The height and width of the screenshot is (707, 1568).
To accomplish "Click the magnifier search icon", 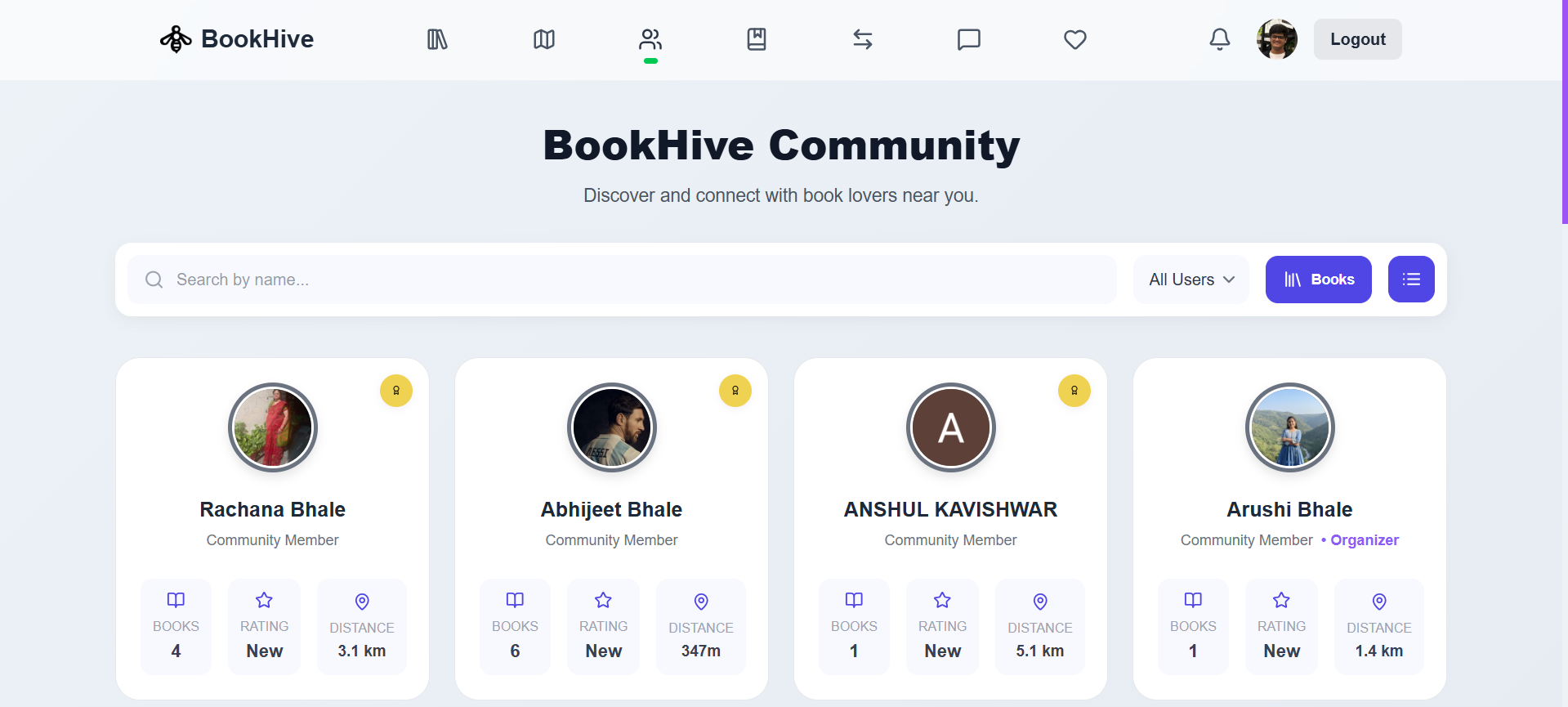I will (x=154, y=280).
